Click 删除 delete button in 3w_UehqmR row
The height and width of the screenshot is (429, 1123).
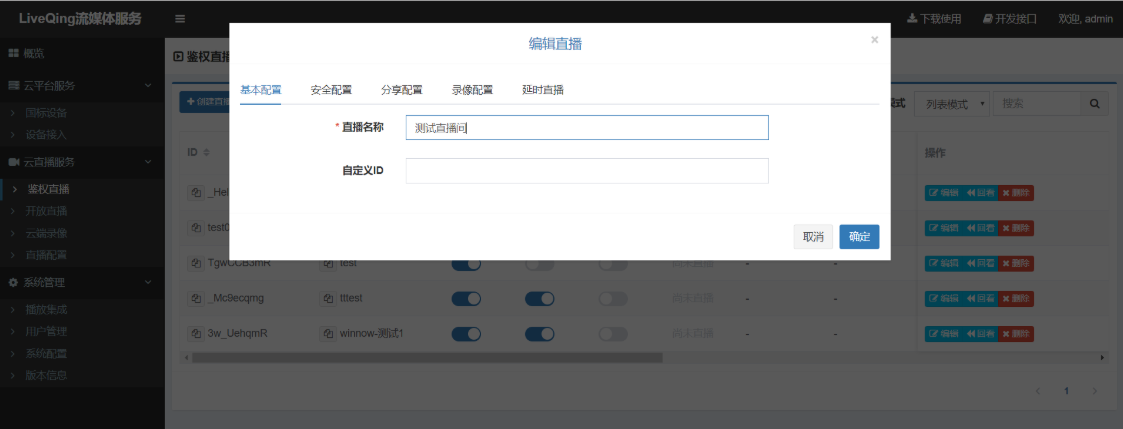coord(1016,334)
